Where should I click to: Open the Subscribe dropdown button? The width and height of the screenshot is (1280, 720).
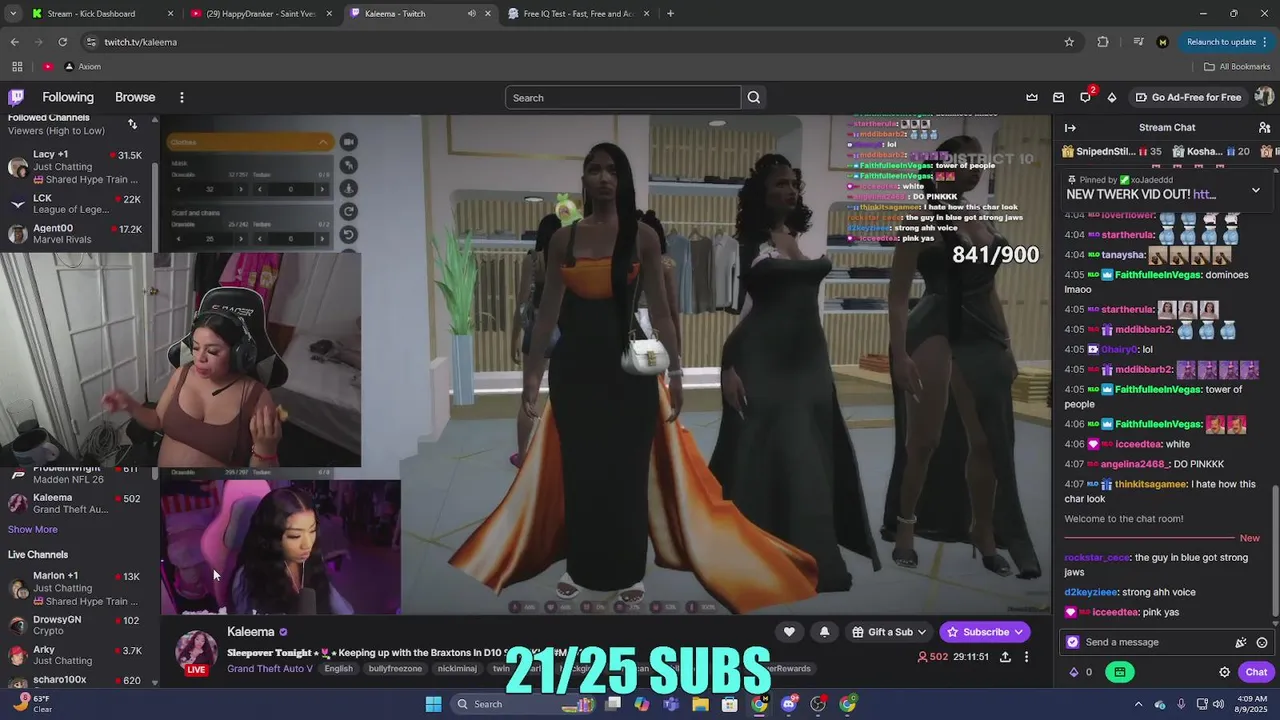(985, 631)
